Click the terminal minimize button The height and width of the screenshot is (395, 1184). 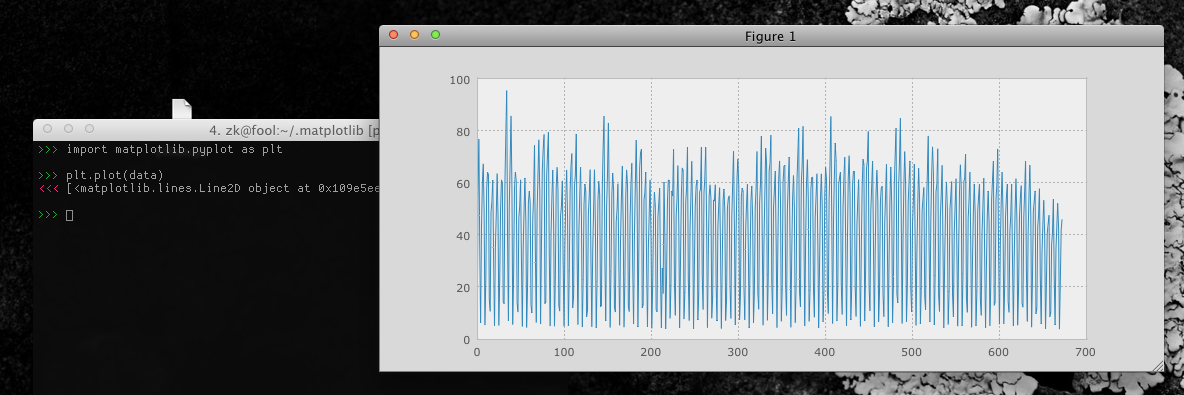[68, 129]
